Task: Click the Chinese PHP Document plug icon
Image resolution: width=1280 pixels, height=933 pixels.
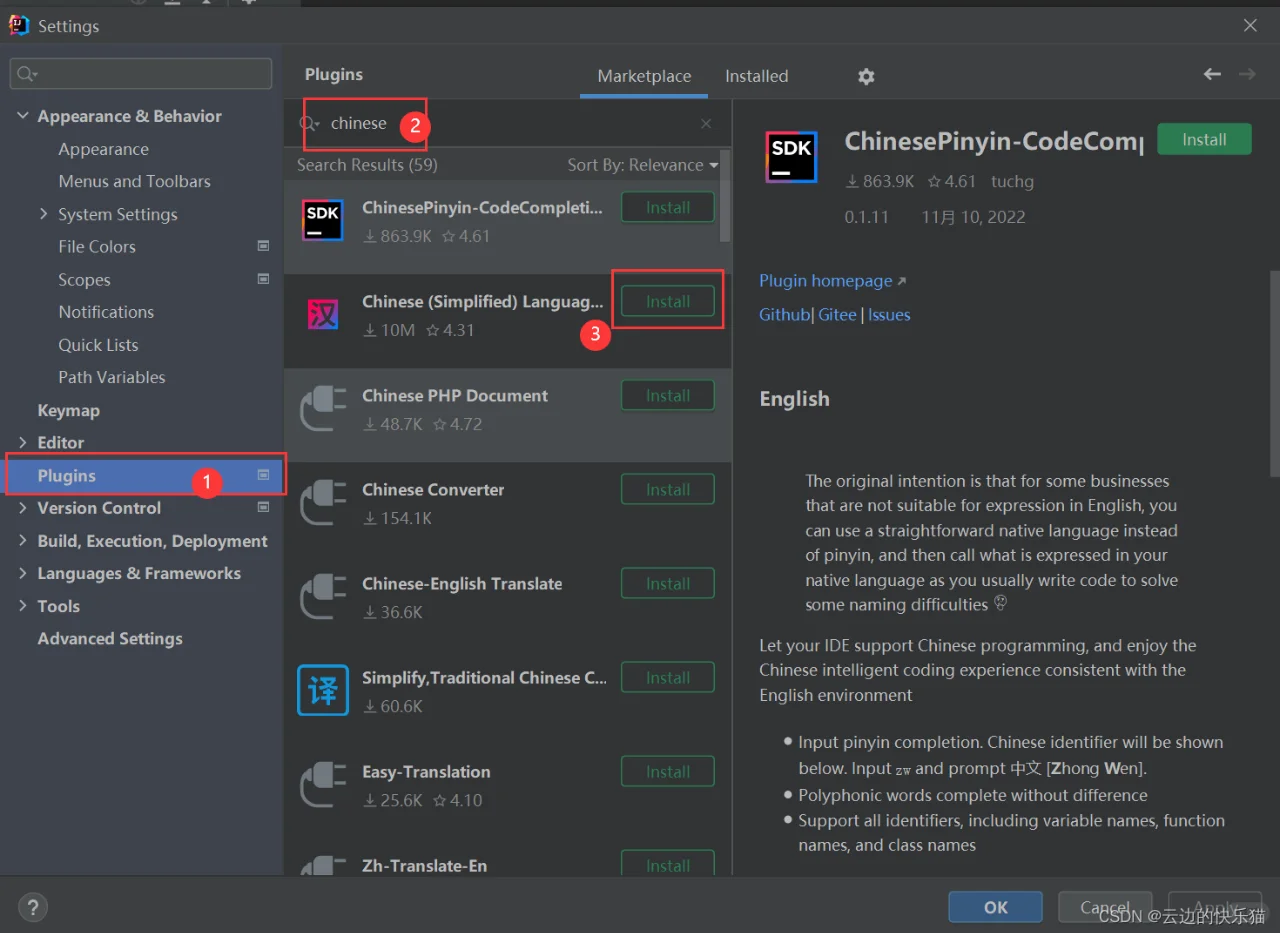Action: [322, 409]
